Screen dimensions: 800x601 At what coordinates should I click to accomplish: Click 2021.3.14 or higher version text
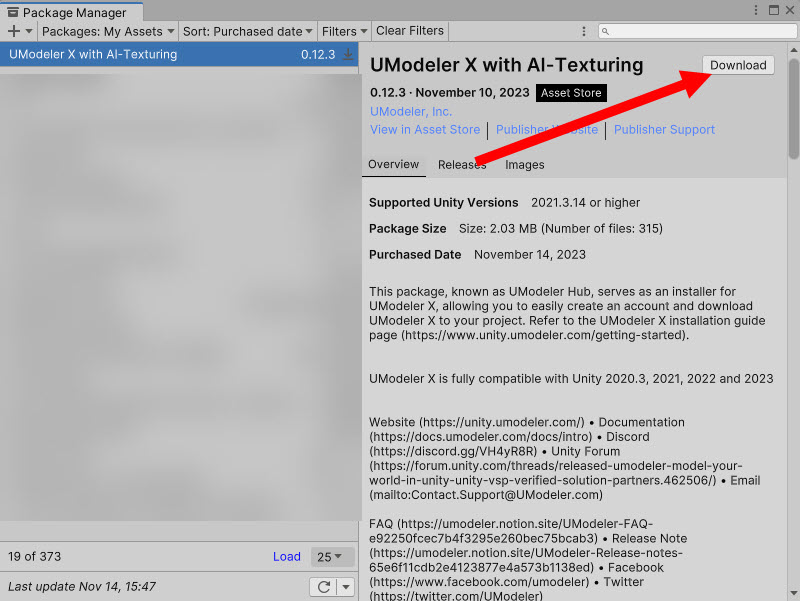coord(585,203)
